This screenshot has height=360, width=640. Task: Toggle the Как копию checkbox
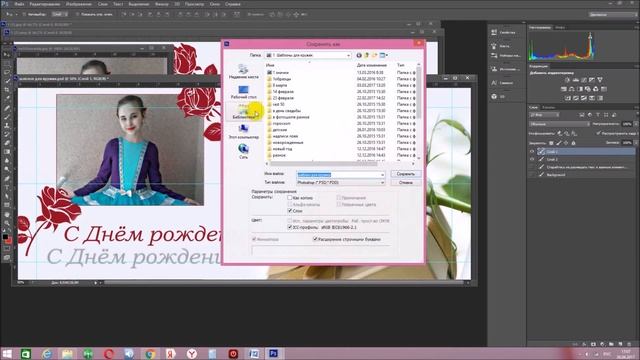coord(290,198)
